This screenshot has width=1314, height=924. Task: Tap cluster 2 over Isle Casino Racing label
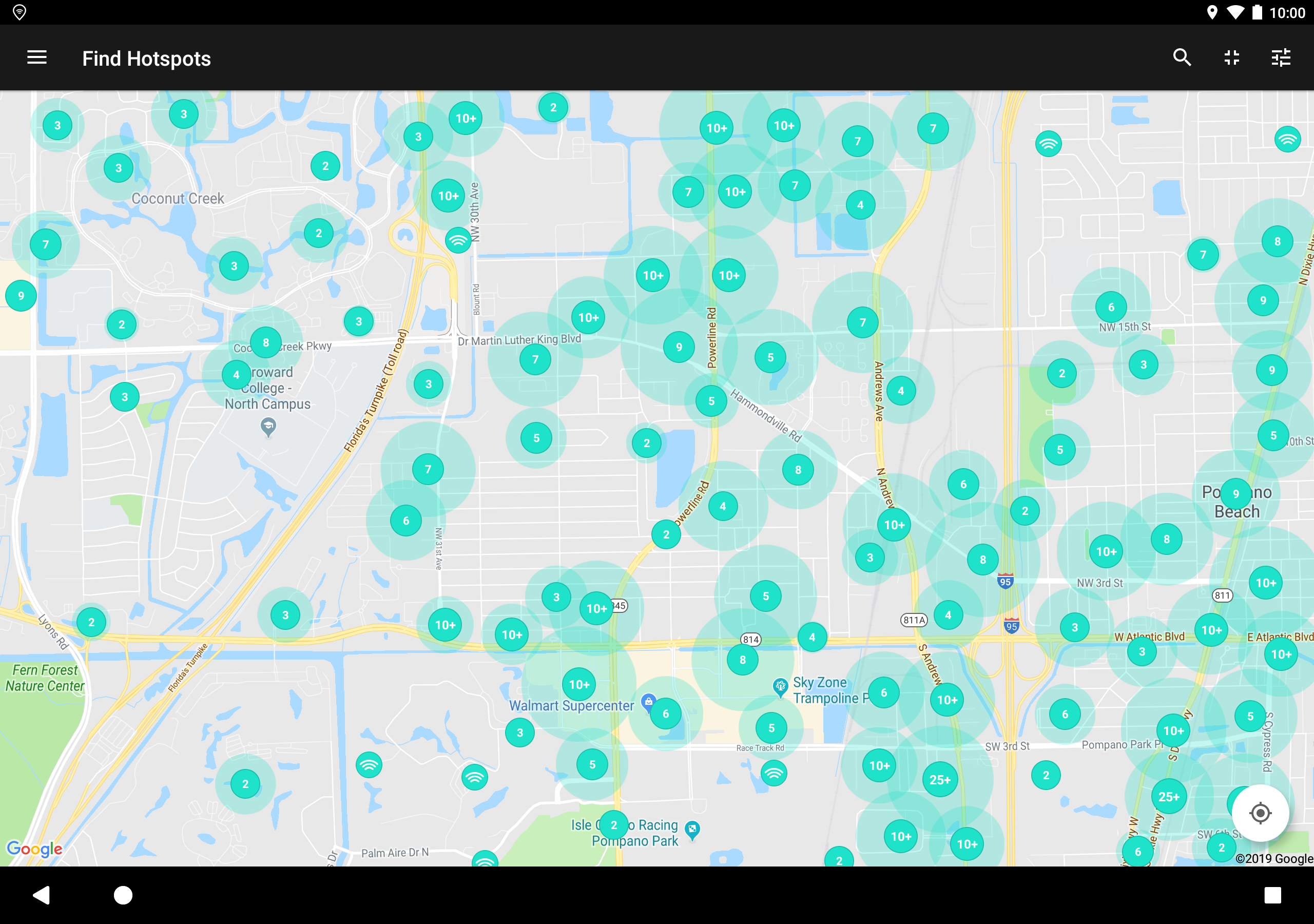[613, 825]
